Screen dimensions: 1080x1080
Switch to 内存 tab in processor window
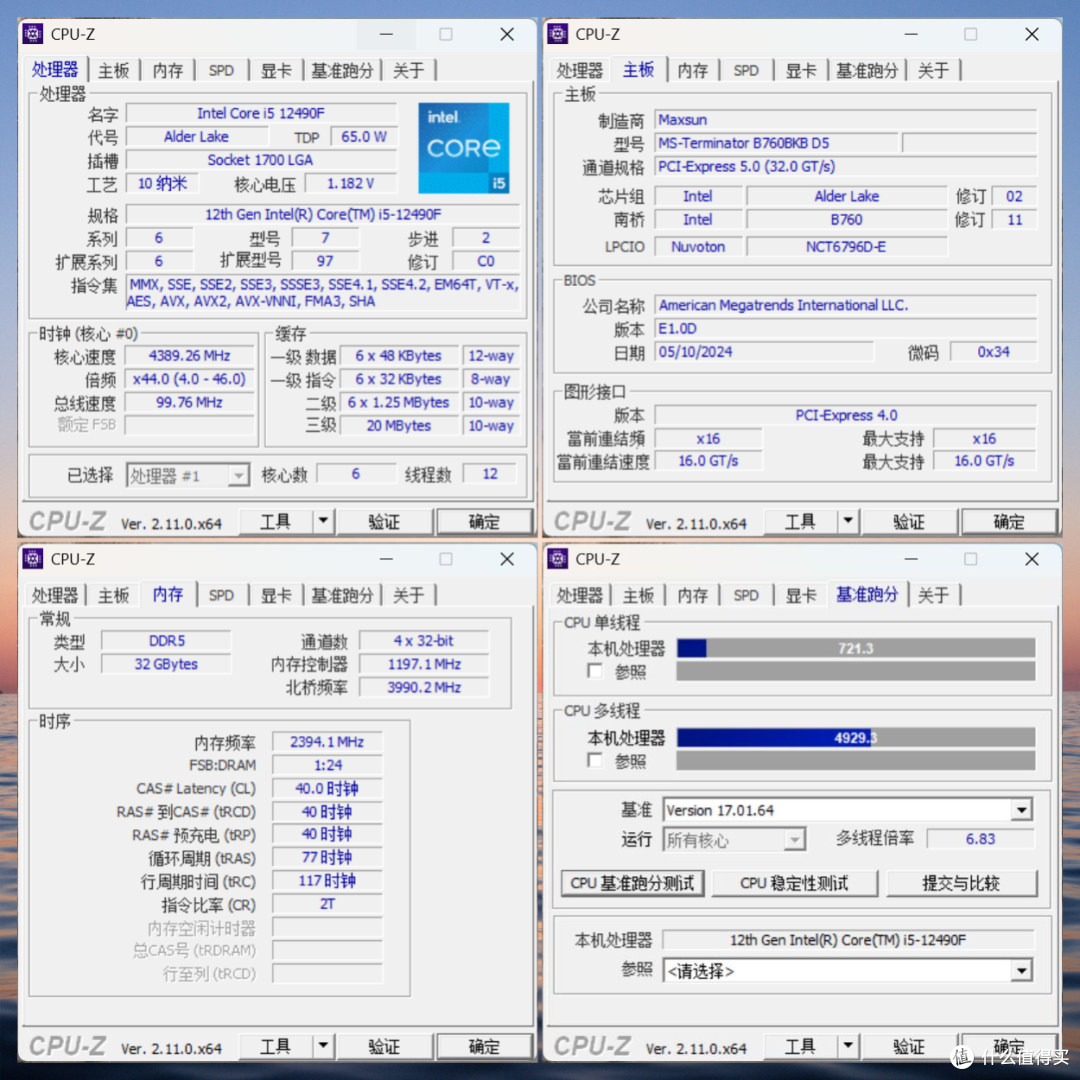coord(168,70)
